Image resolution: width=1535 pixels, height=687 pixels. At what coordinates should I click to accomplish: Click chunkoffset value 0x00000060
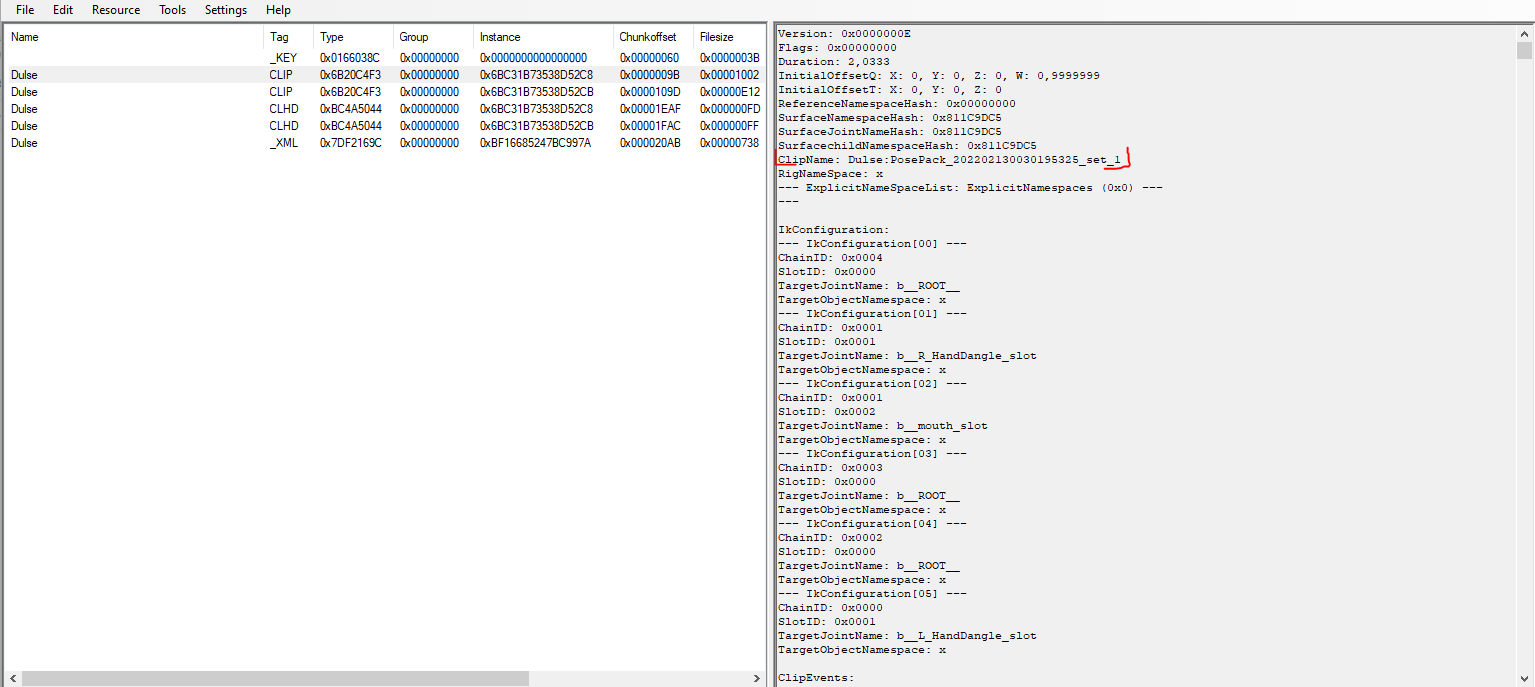tap(650, 58)
